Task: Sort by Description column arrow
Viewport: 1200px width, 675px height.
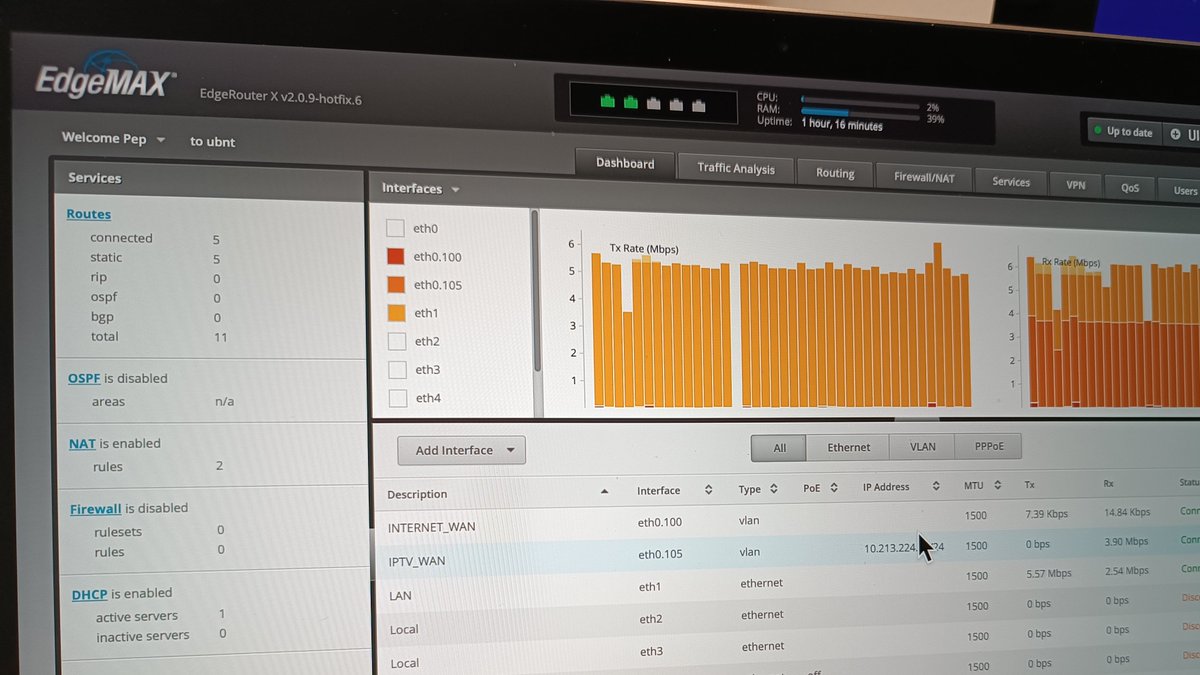Action: coord(604,491)
